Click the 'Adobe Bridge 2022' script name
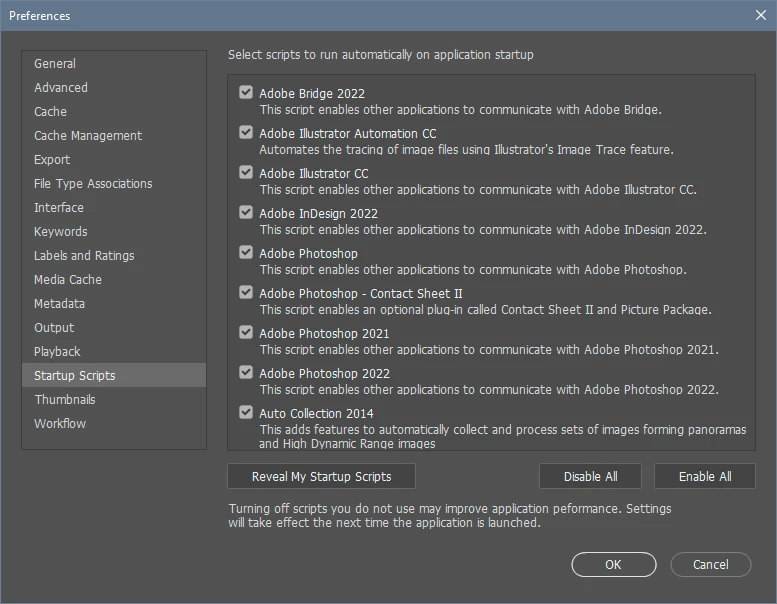777x604 pixels. 312,94
